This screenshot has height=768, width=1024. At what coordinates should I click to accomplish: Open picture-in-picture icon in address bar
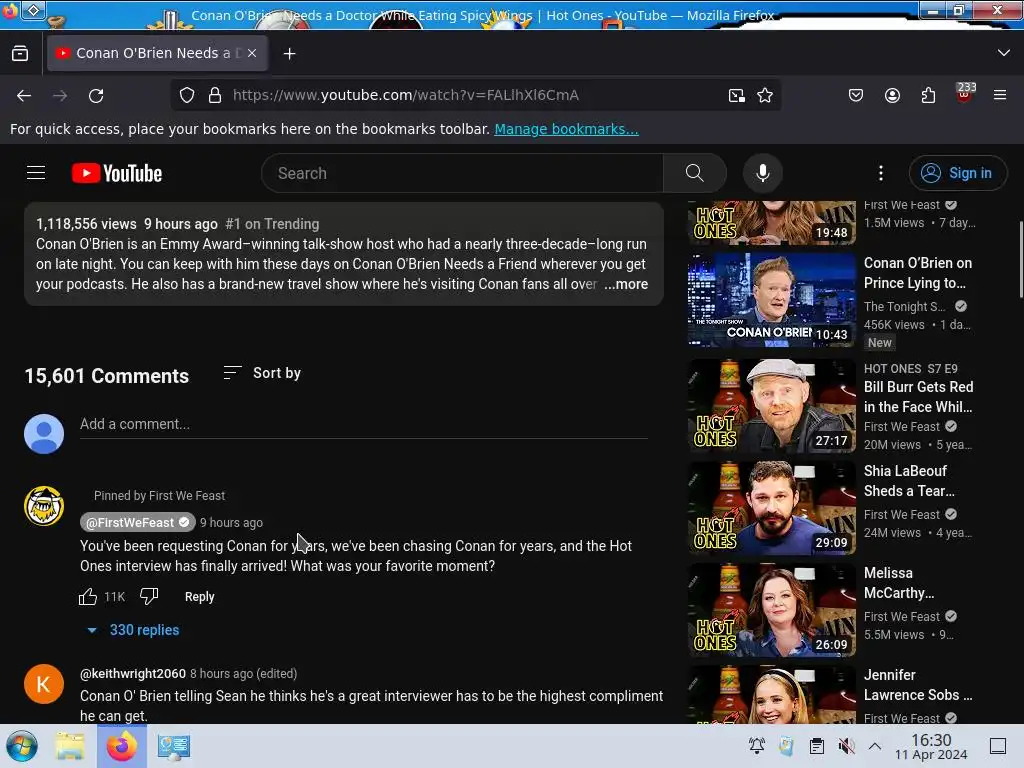737,95
